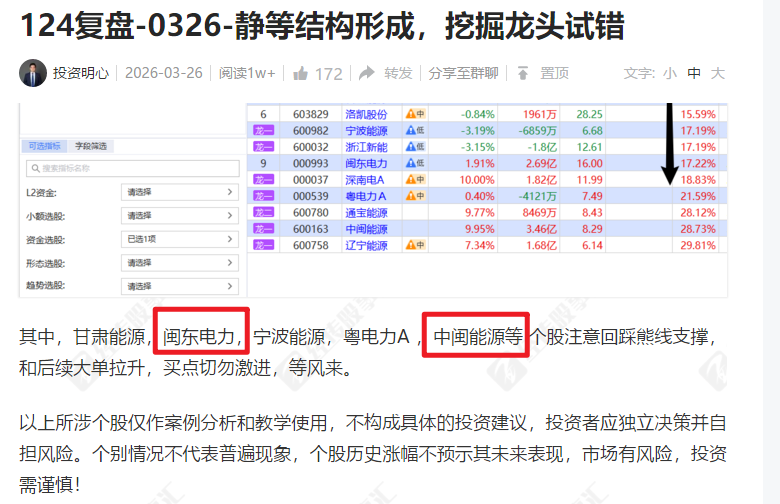The height and width of the screenshot is (504, 780).
Task: Click the 分享至群聊 button
Action: tap(463, 73)
